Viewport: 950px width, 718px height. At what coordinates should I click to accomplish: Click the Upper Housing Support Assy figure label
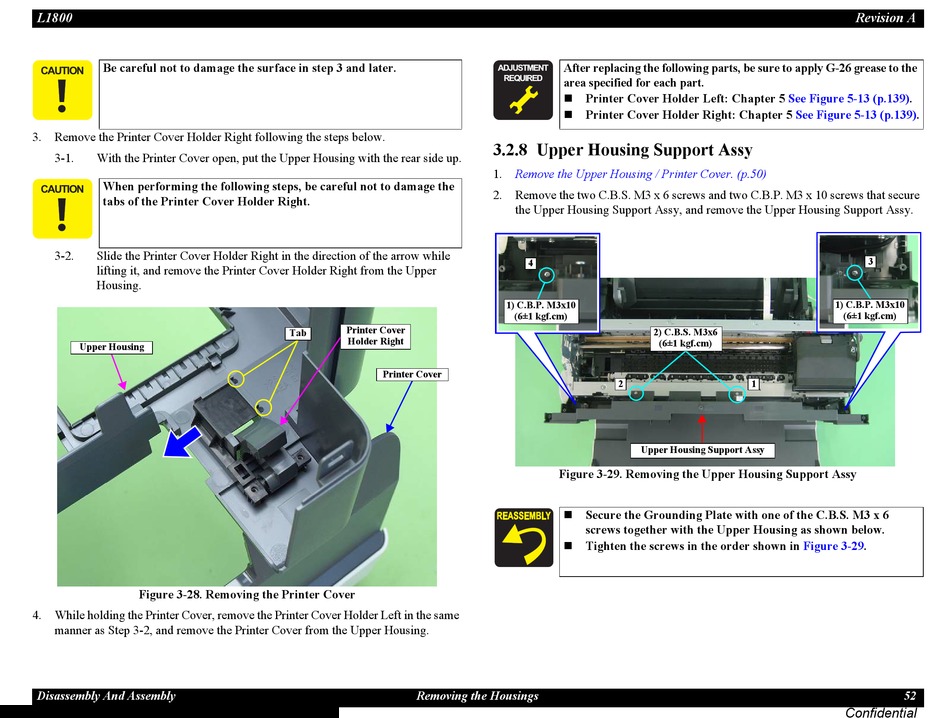[x=702, y=450]
